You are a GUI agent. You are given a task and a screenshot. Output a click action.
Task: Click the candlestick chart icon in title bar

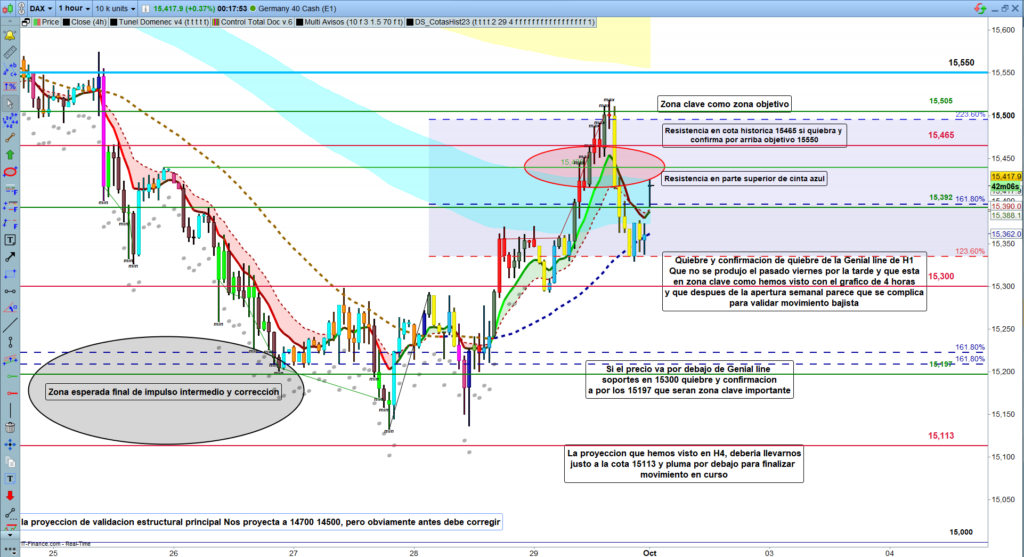click(8, 6)
